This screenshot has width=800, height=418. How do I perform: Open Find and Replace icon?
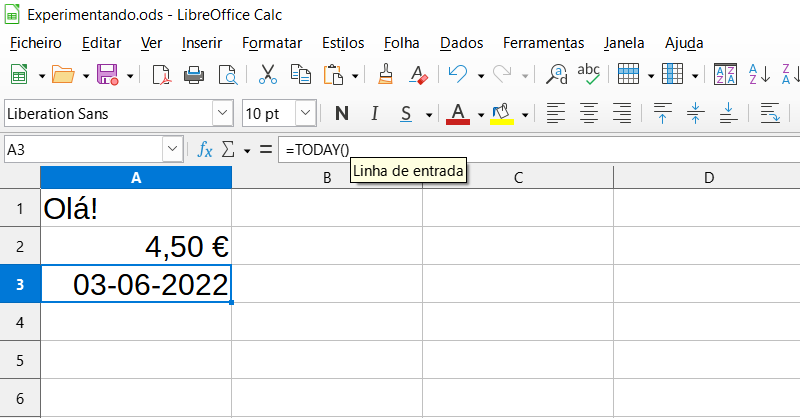(556, 75)
